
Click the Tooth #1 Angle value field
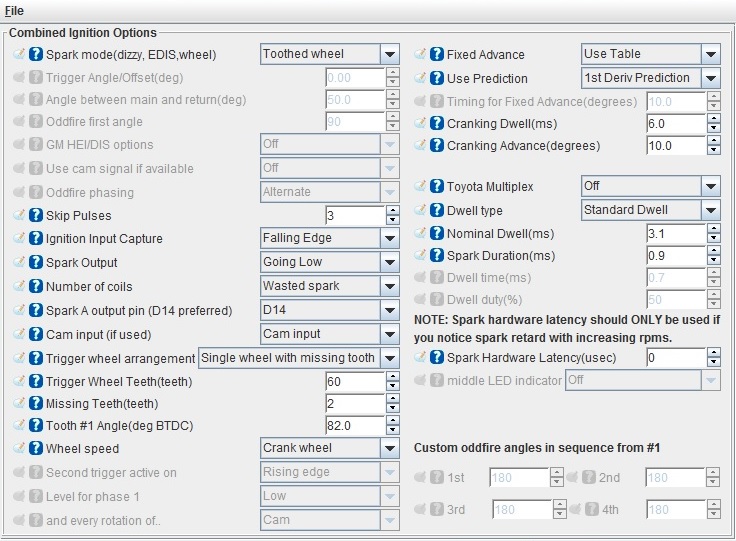click(354, 425)
